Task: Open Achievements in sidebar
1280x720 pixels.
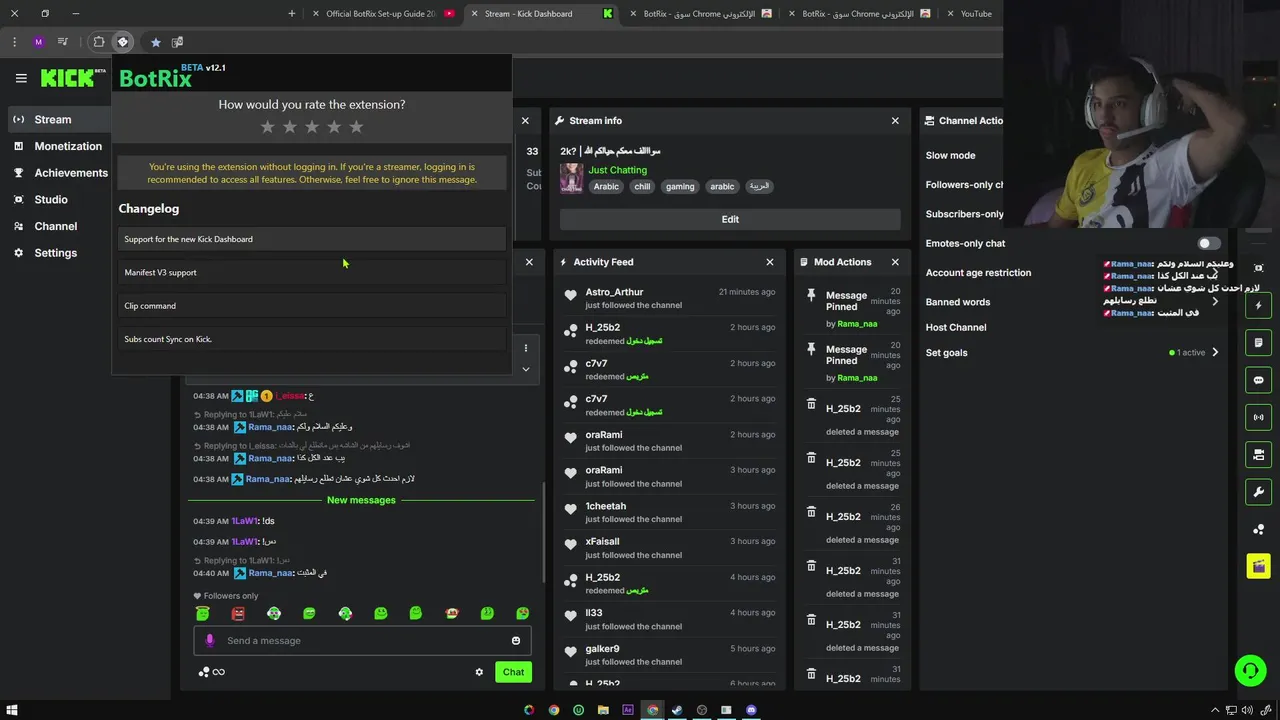Action: tap(71, 173)
